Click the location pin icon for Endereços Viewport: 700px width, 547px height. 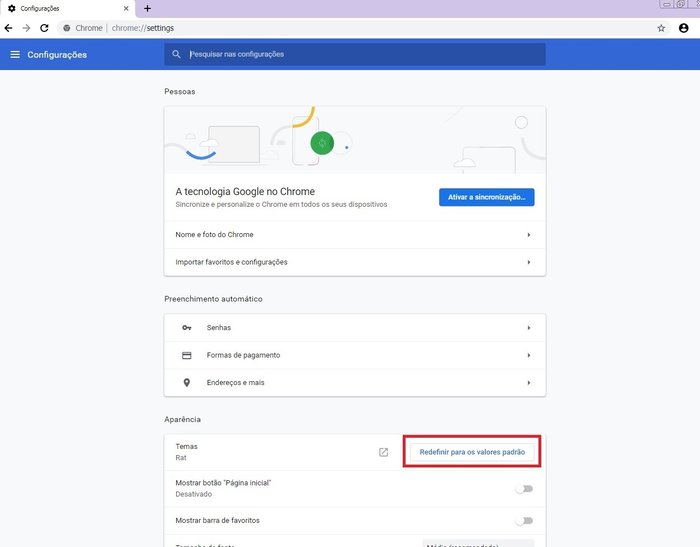click(x=187, y=383)
